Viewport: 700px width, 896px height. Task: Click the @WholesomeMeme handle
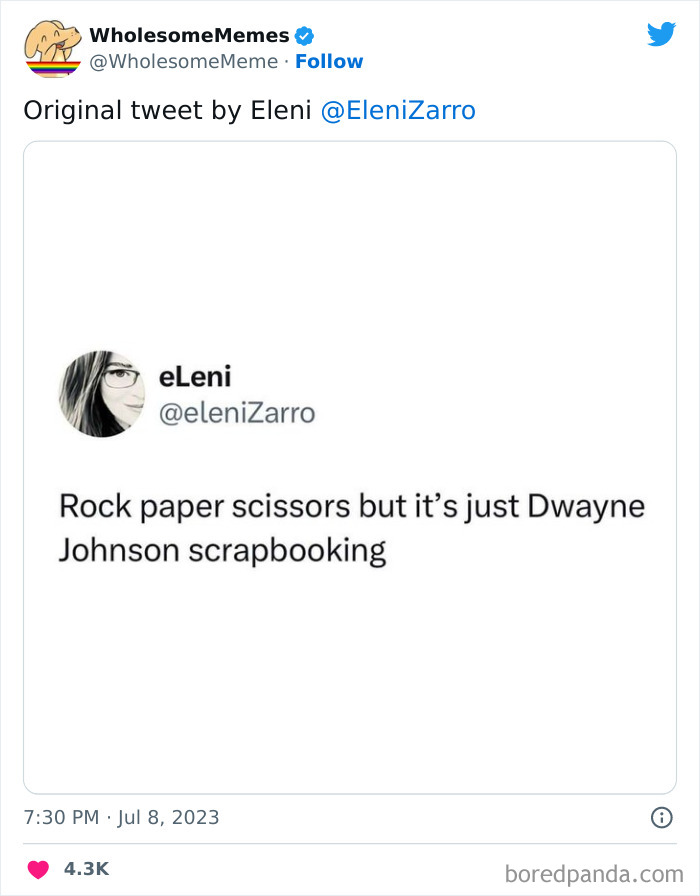(x=184, y=62)
